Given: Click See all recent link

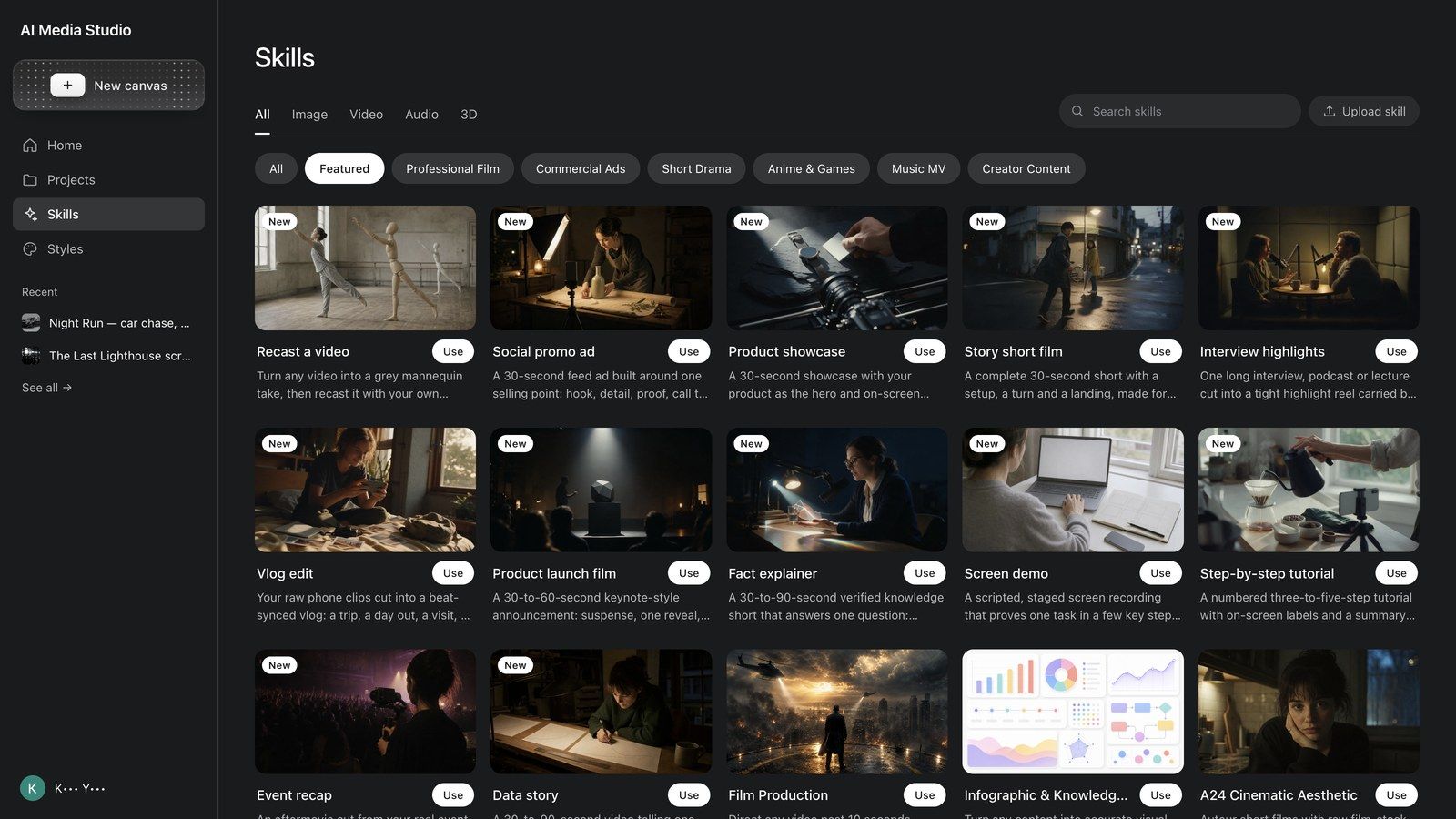Looking at the screenshot, I should tap(47, 388).
